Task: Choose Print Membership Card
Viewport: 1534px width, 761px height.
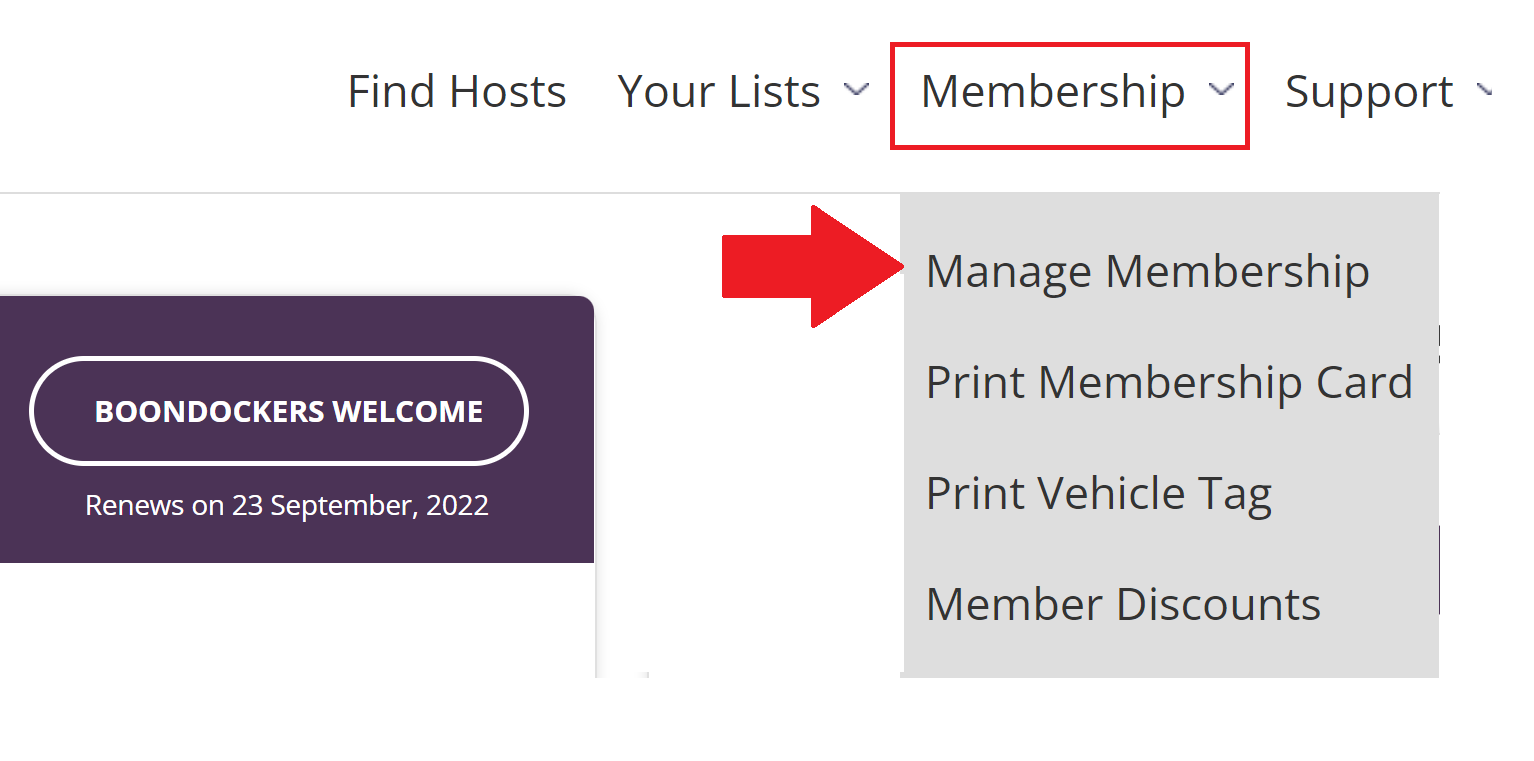Action: point(1169,383)
